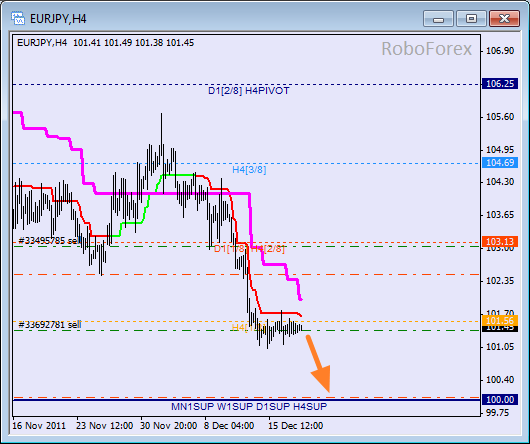Click MN1SUP W1SUP D1SUP H4SUP label
530x444 pixels.
tap(249, 406)
